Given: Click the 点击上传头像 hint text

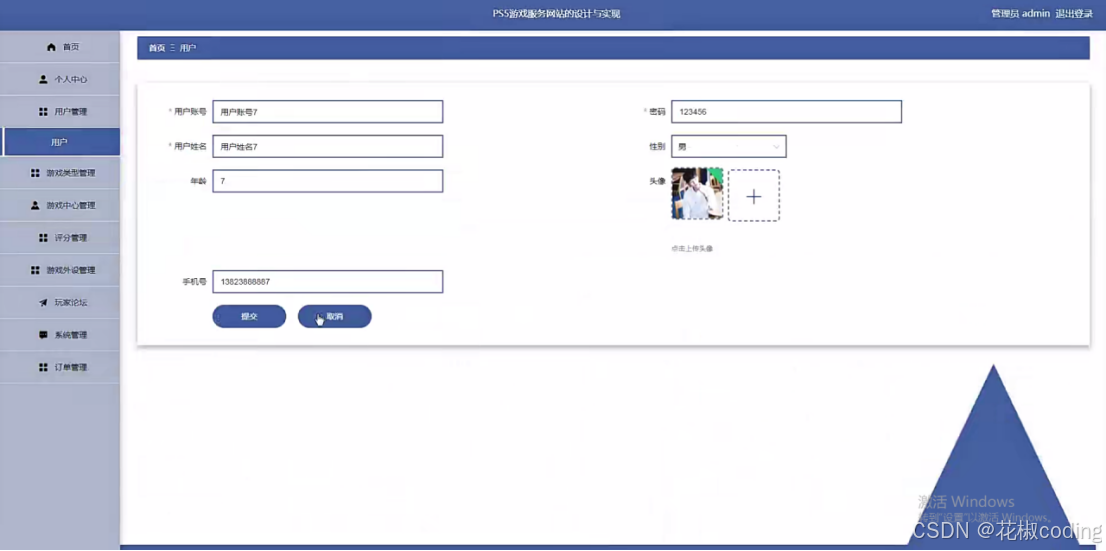Looking at the screenshot, I should pos(692,248).
